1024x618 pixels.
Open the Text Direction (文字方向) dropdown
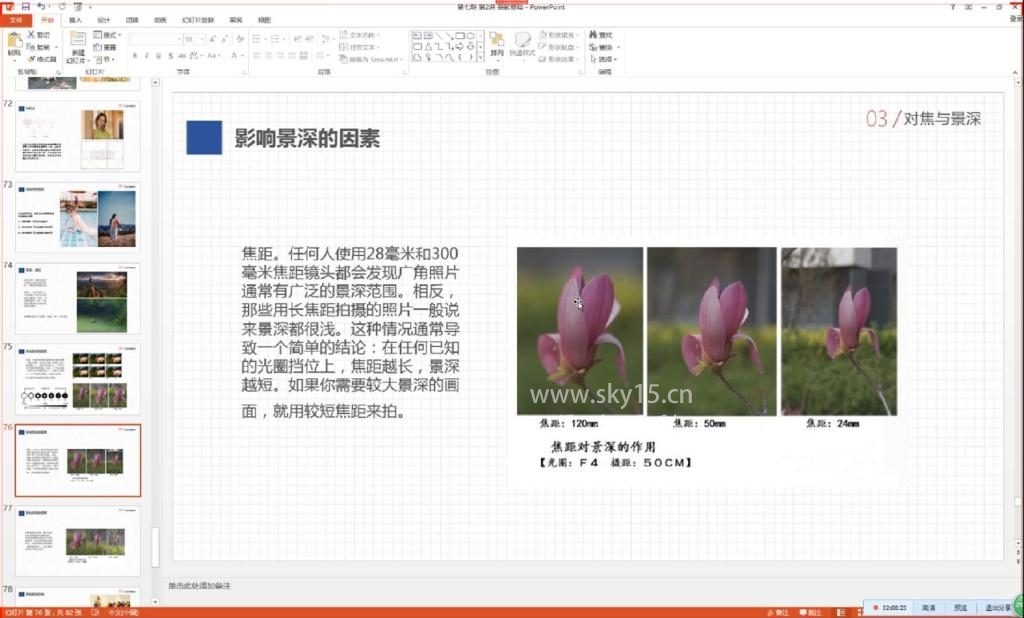[x=360, y=35]
